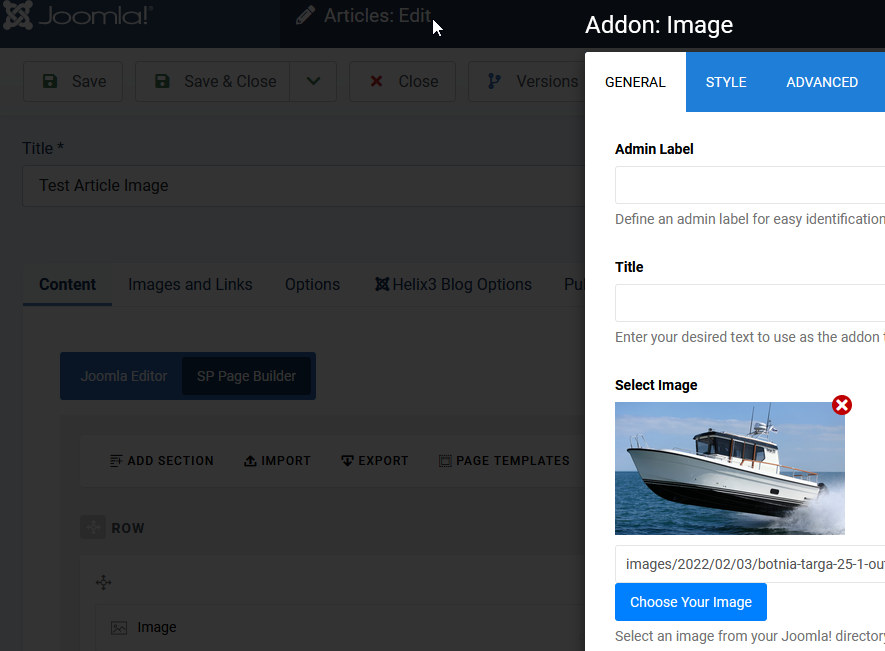Screen dimensions: 885x651
Task: Remove selected image with red X icon
Action: 842,405
